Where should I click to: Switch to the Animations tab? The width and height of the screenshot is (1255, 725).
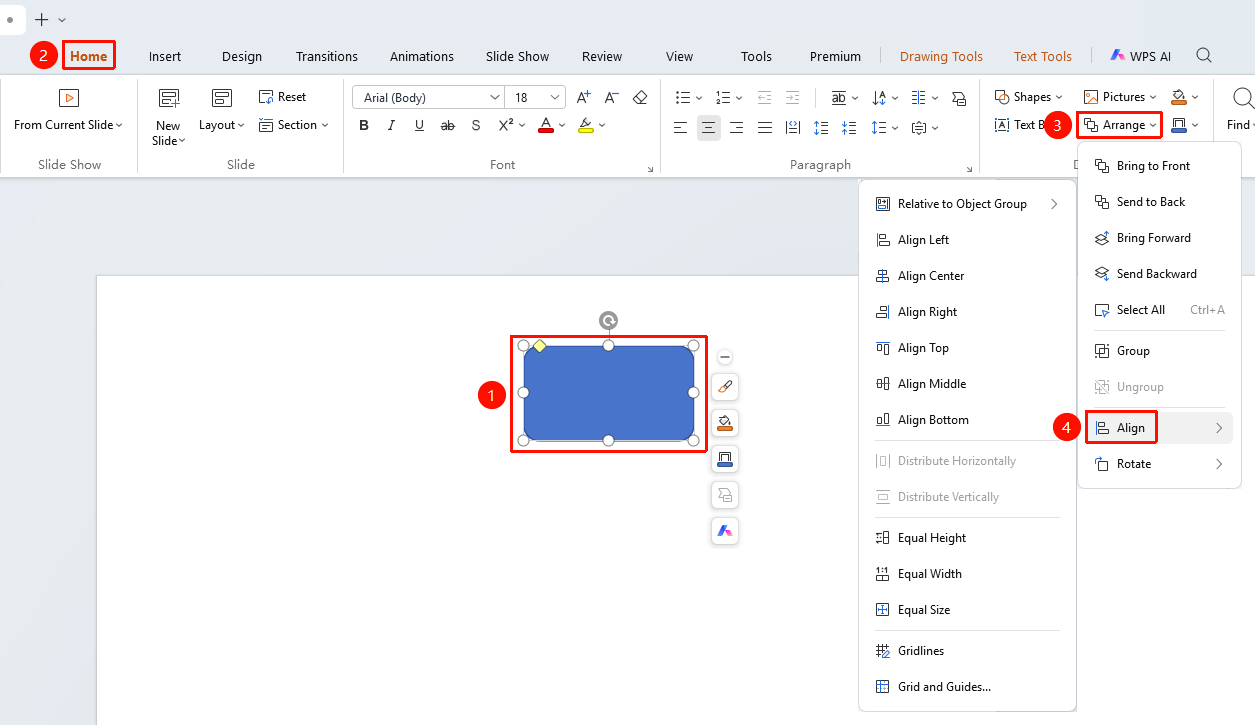click(x=422, y=56)
